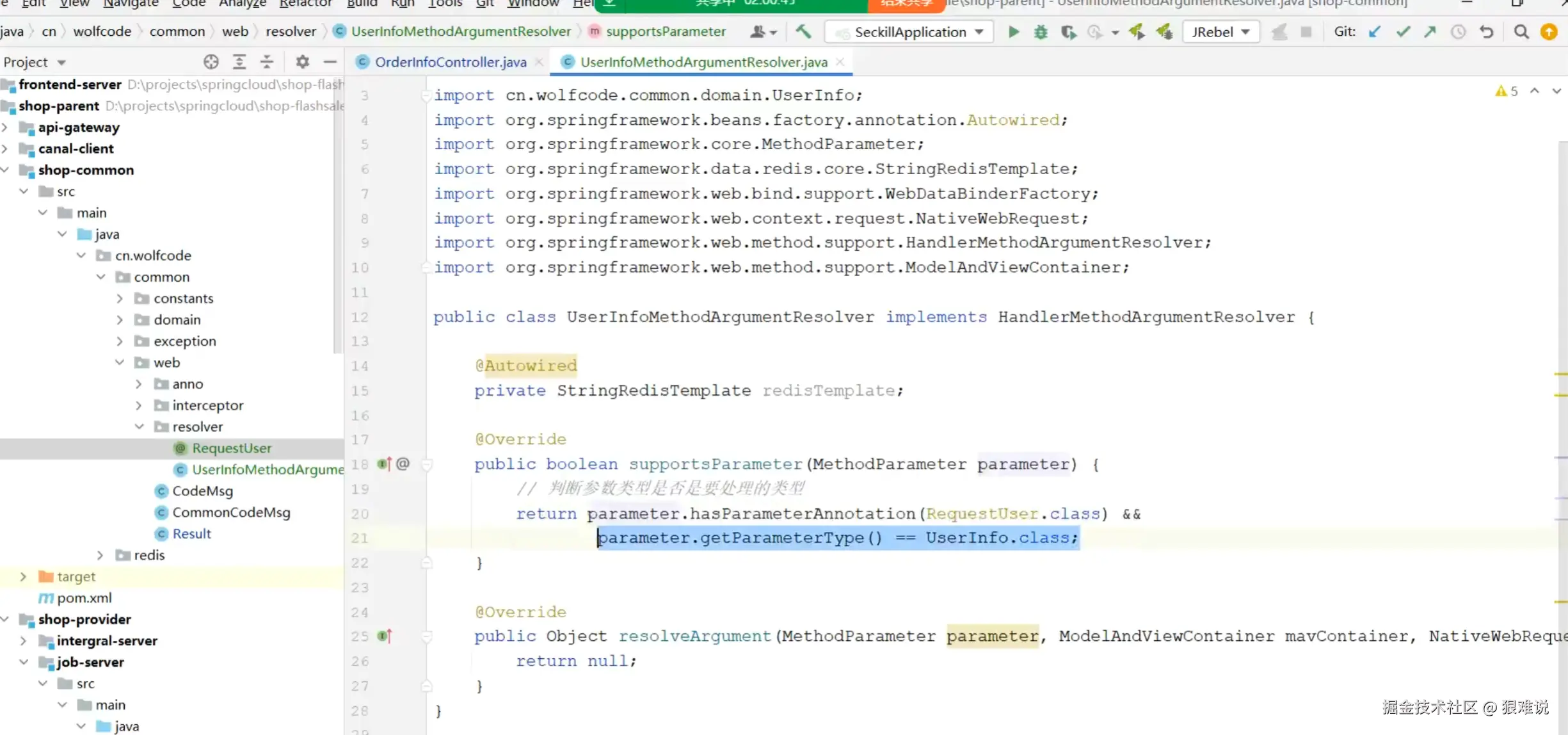This screenshot has width=1568, height=735.
Task: Collapse the resolver folder
Action: click(x=140, y=426)
